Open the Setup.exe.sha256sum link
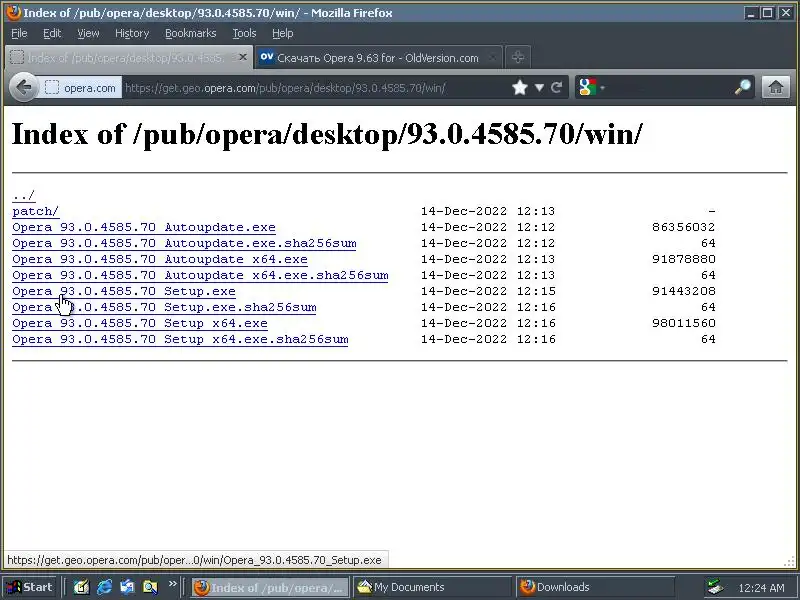 [x=164, y=307]
